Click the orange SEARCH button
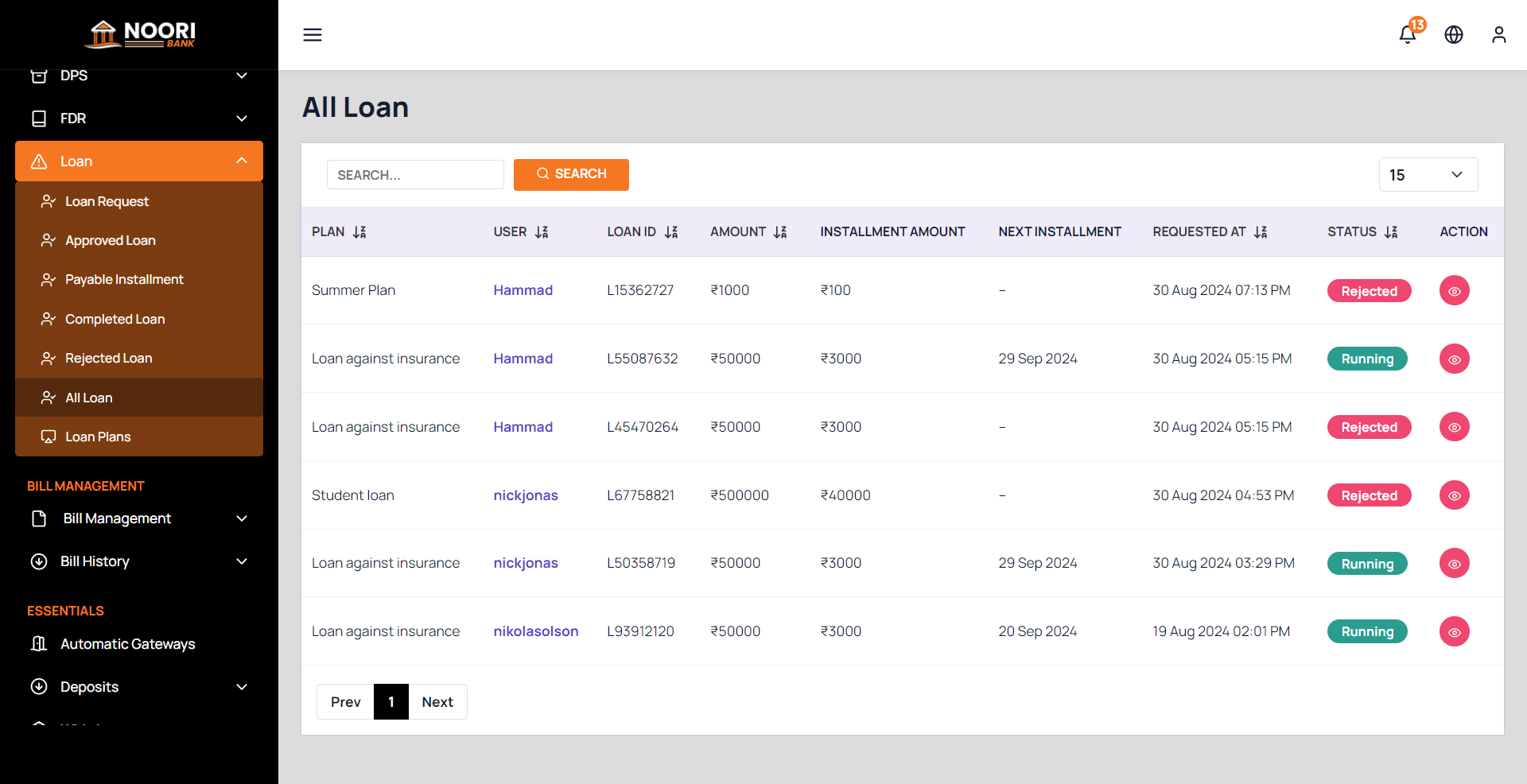Viewport: 1527px width, 784px height. (x=571, y=174)
